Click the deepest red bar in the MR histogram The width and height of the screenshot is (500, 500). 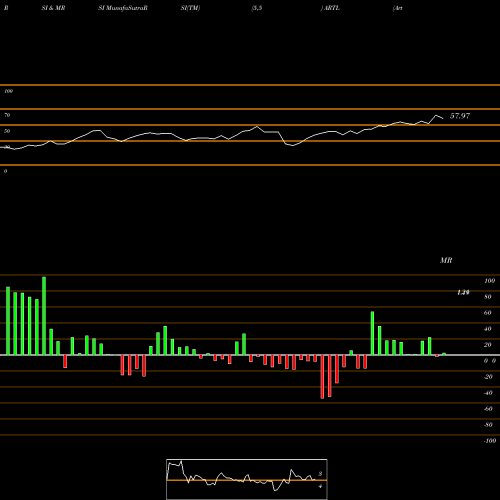(x=322, y=377)
